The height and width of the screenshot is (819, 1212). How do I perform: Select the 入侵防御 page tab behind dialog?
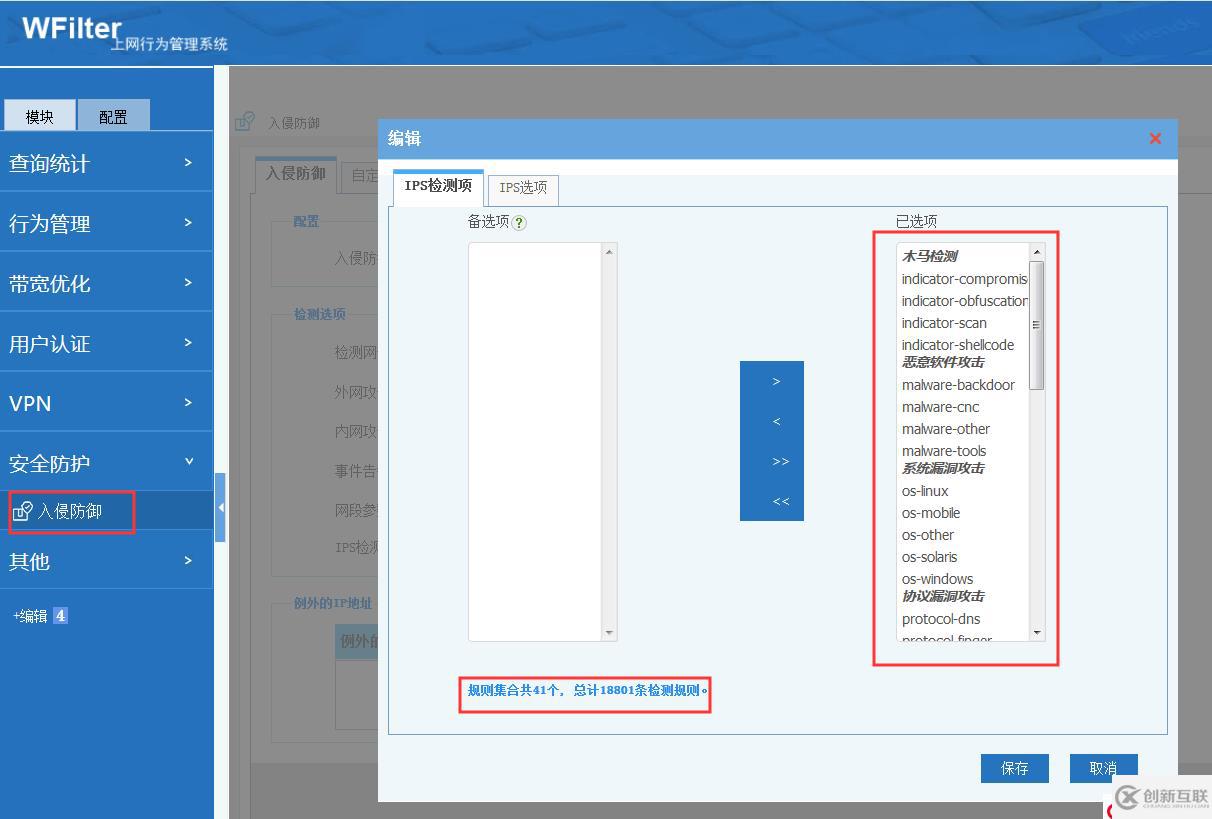pyautogui.click(x=296, y=174)
